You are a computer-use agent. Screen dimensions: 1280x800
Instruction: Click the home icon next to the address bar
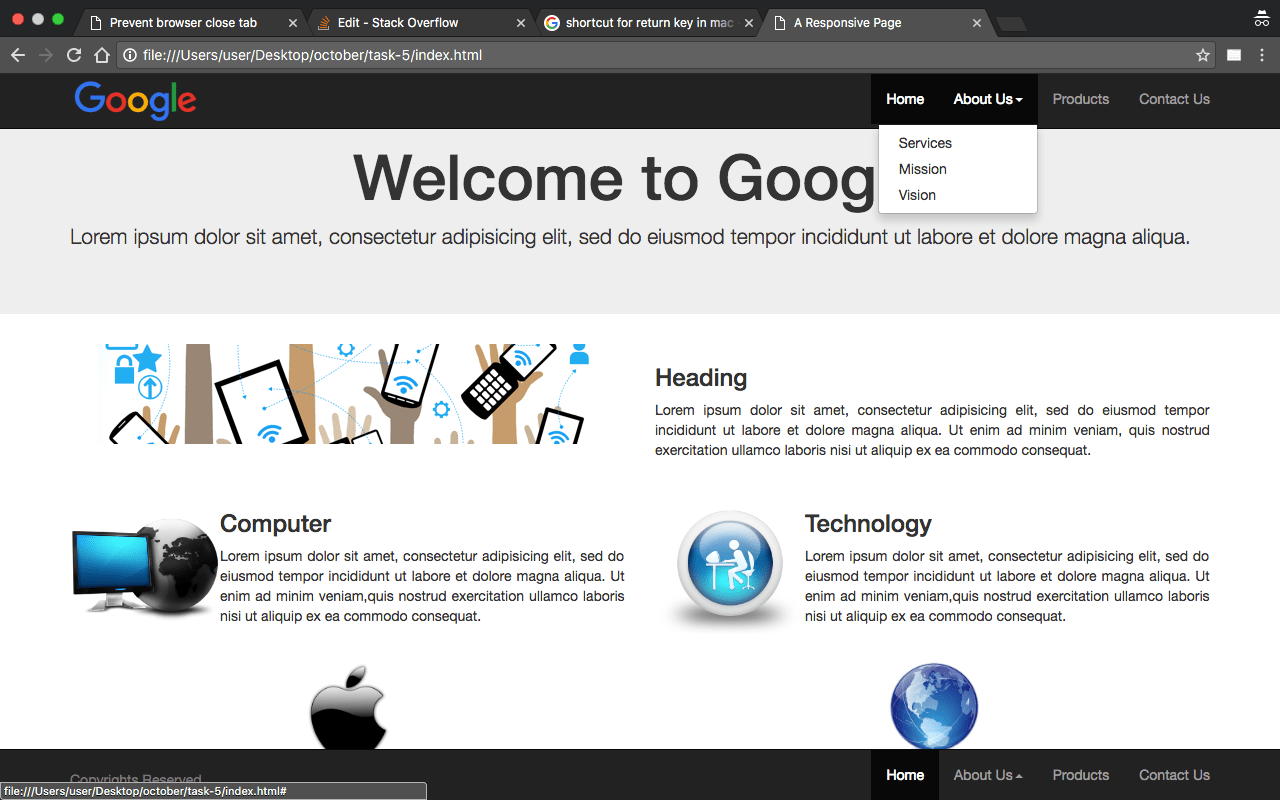pyautogui.click(x=101, y=55)
